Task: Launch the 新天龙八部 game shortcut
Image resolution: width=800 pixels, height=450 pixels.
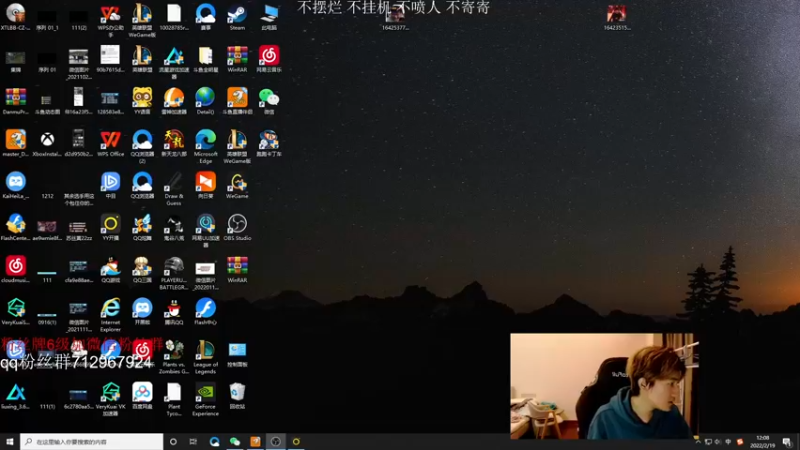Action: coord(173,143)
